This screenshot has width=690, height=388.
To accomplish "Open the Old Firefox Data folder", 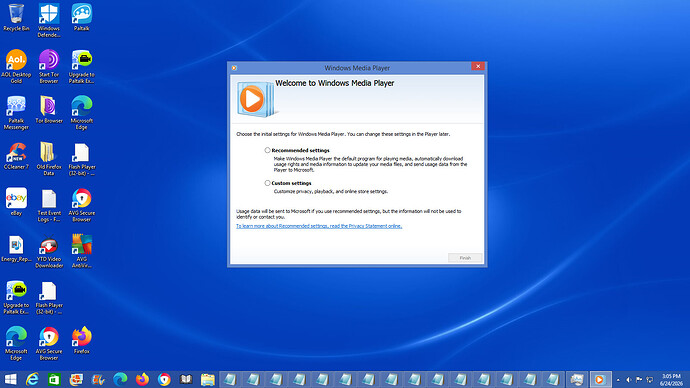I will (49, 159).
